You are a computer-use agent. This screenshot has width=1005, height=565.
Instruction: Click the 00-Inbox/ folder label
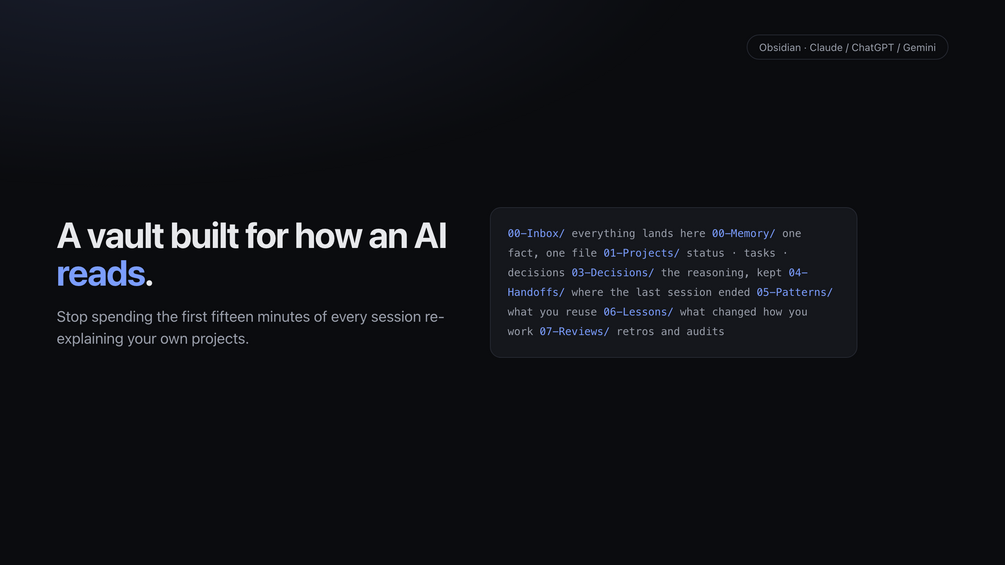pyautogui.click(x=536, y=234)
